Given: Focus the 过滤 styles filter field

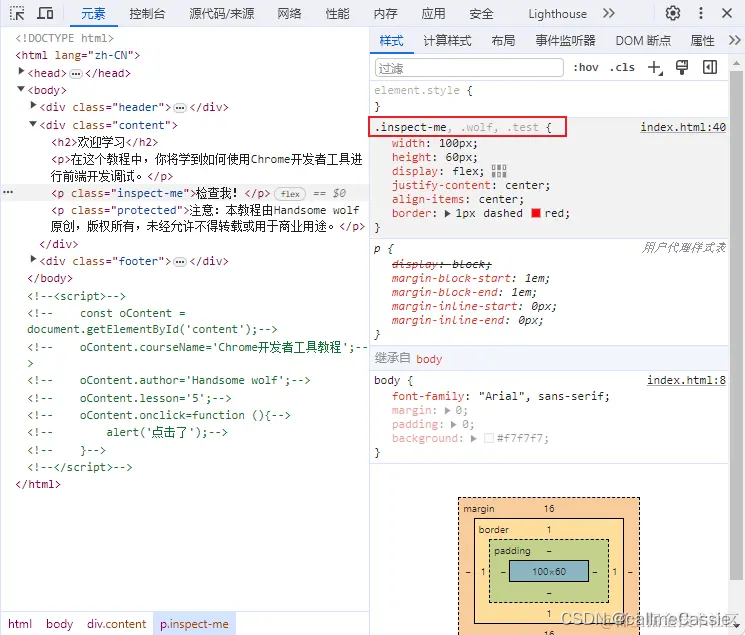Looking at the screenshot, I should [469, 68].
